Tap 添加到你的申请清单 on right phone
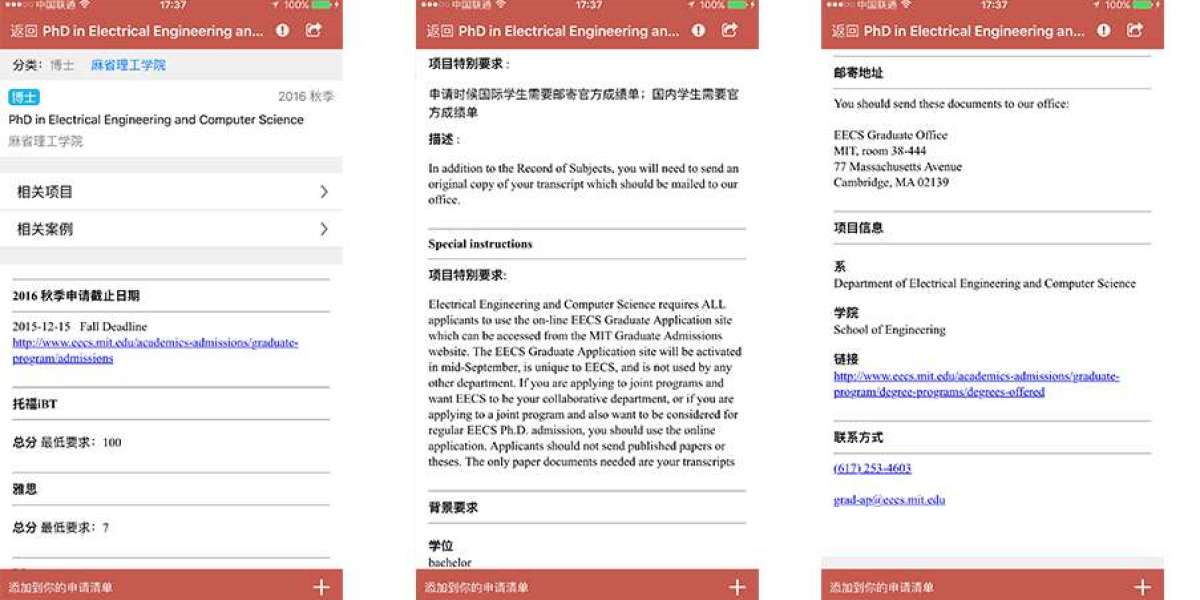The height and width of the screenshot is (600, 1200). tap(881, 588)
